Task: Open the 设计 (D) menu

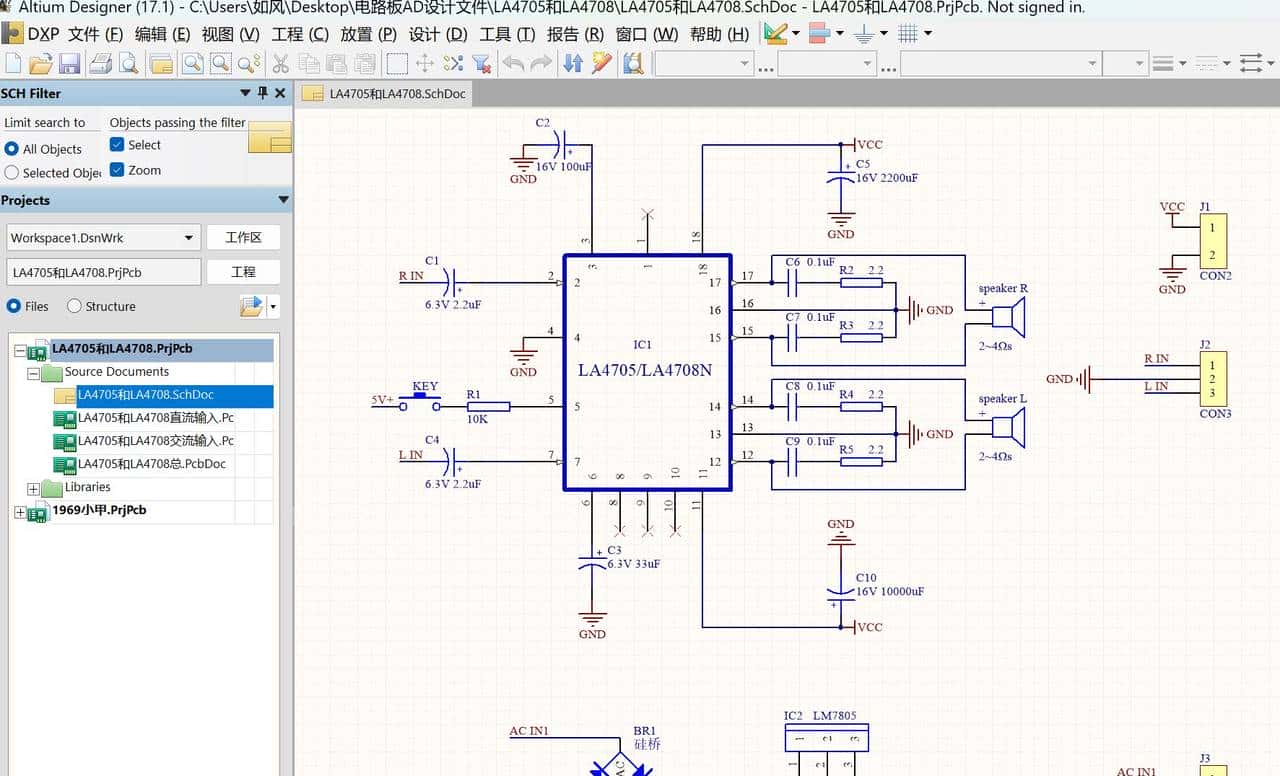Action: point(438,34)
